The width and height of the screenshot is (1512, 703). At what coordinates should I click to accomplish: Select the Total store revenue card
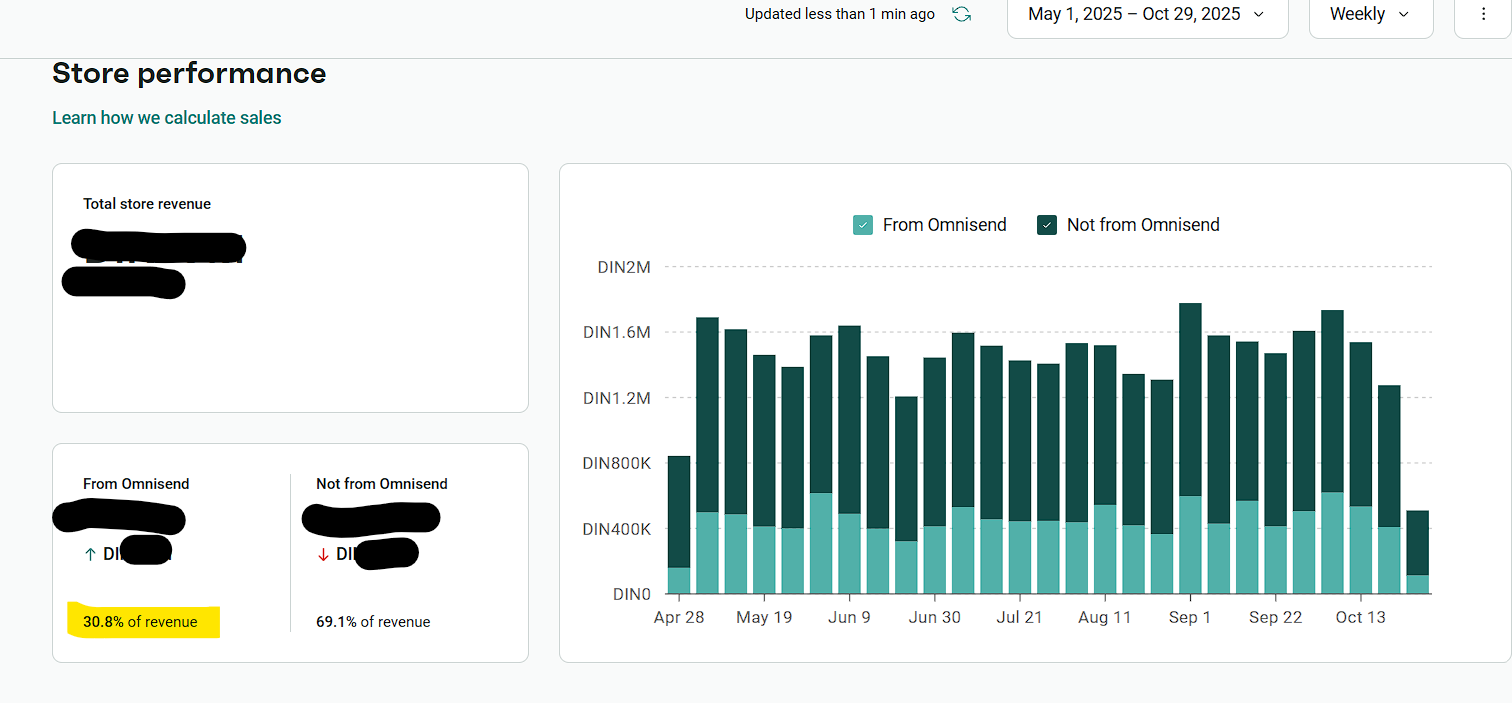tap(290, 288)
